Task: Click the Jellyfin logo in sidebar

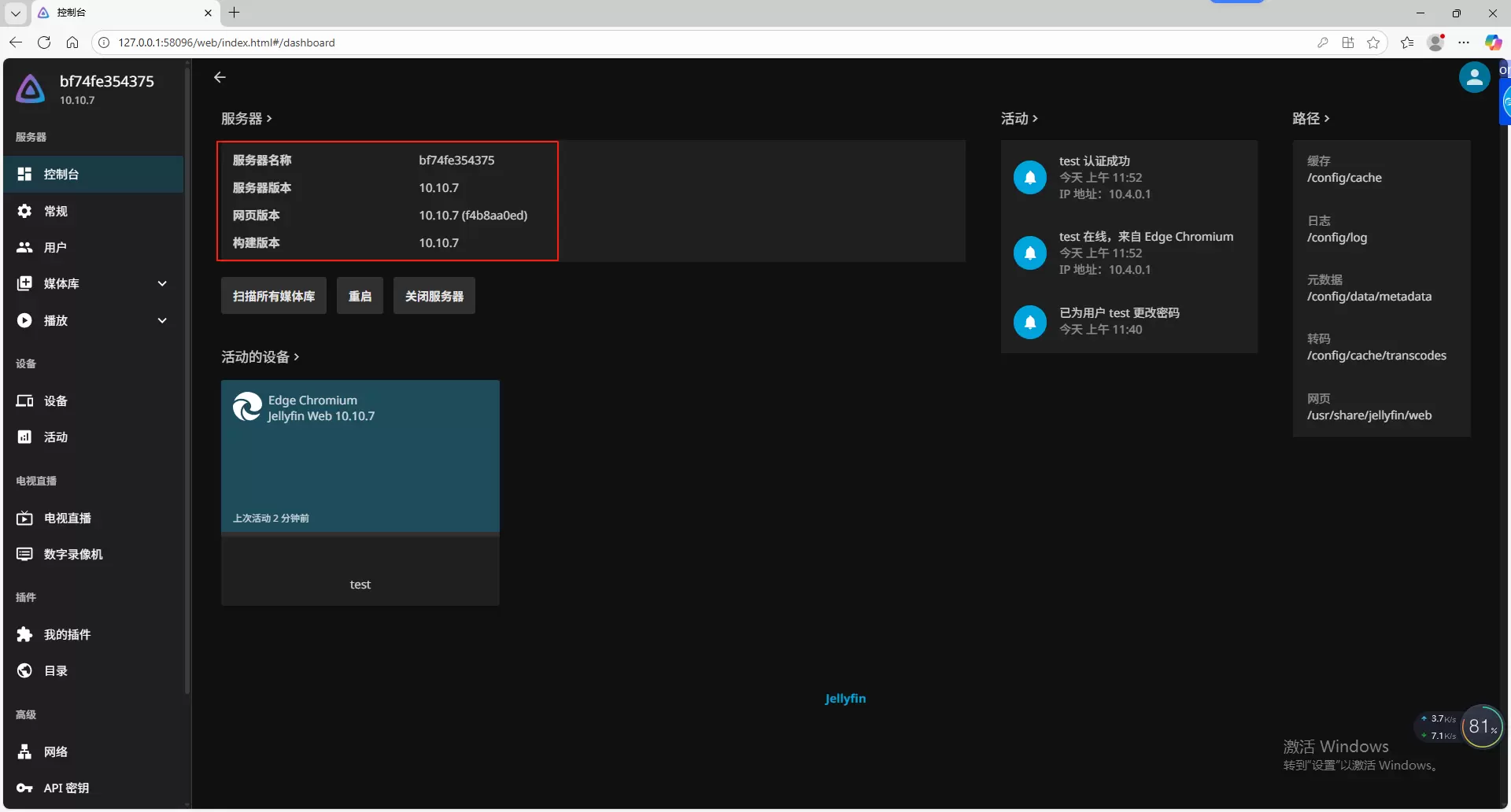Action: point(31,89)
